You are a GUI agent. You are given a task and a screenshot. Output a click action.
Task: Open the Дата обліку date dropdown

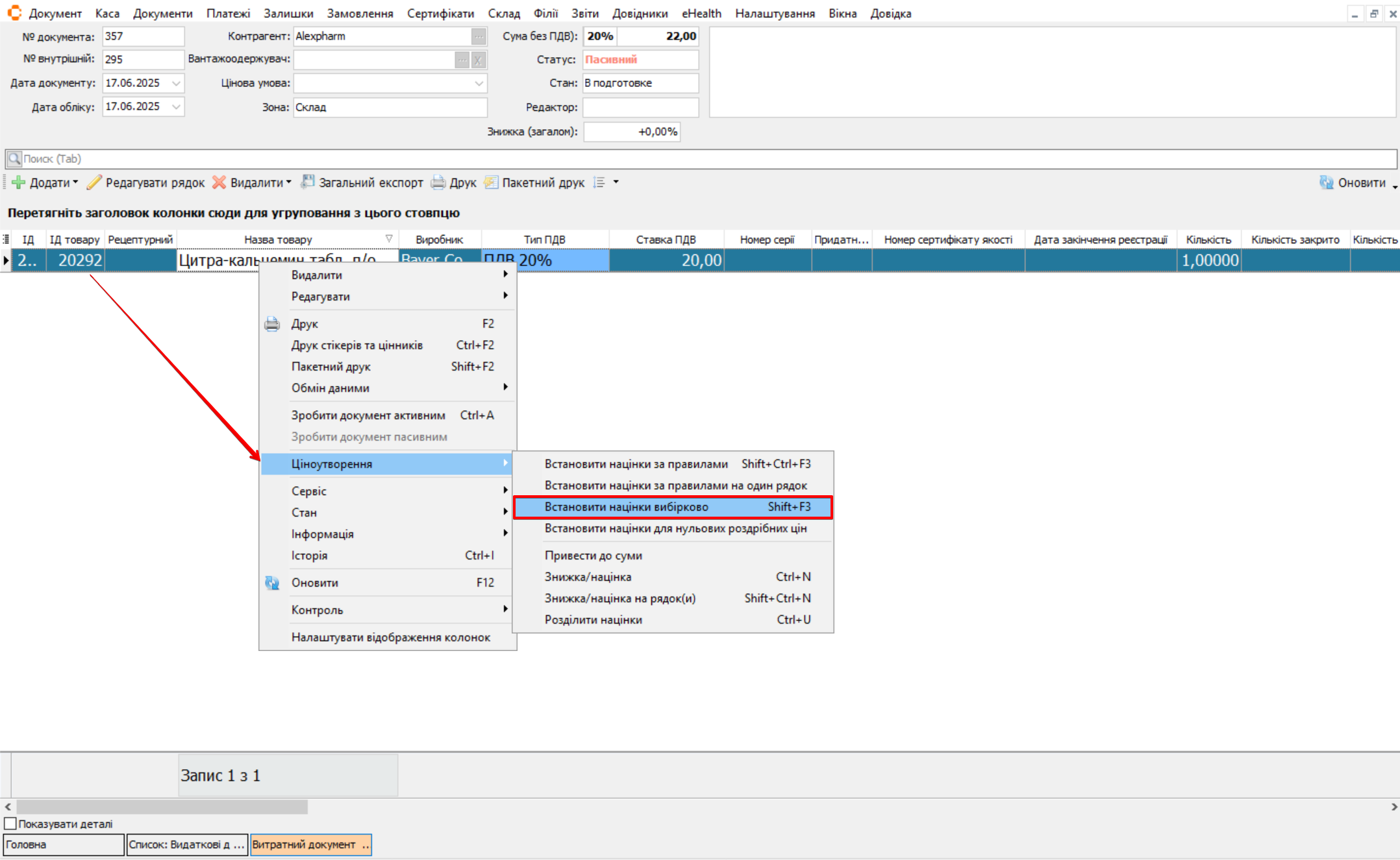point(176,106)
